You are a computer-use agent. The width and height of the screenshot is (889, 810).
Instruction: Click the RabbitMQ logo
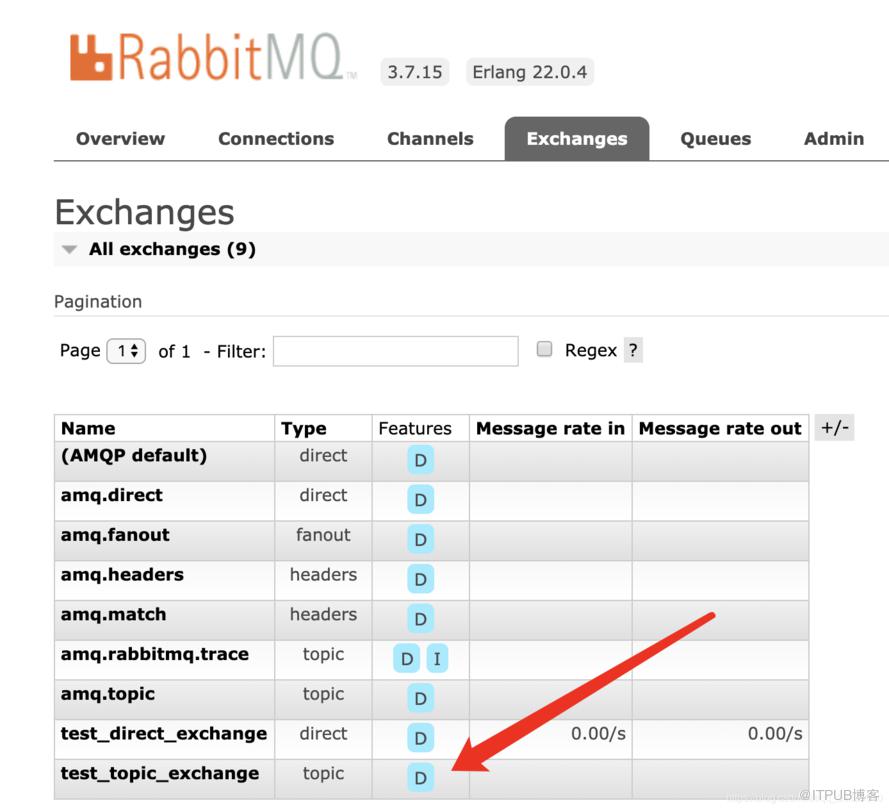(x=213, y=57)
